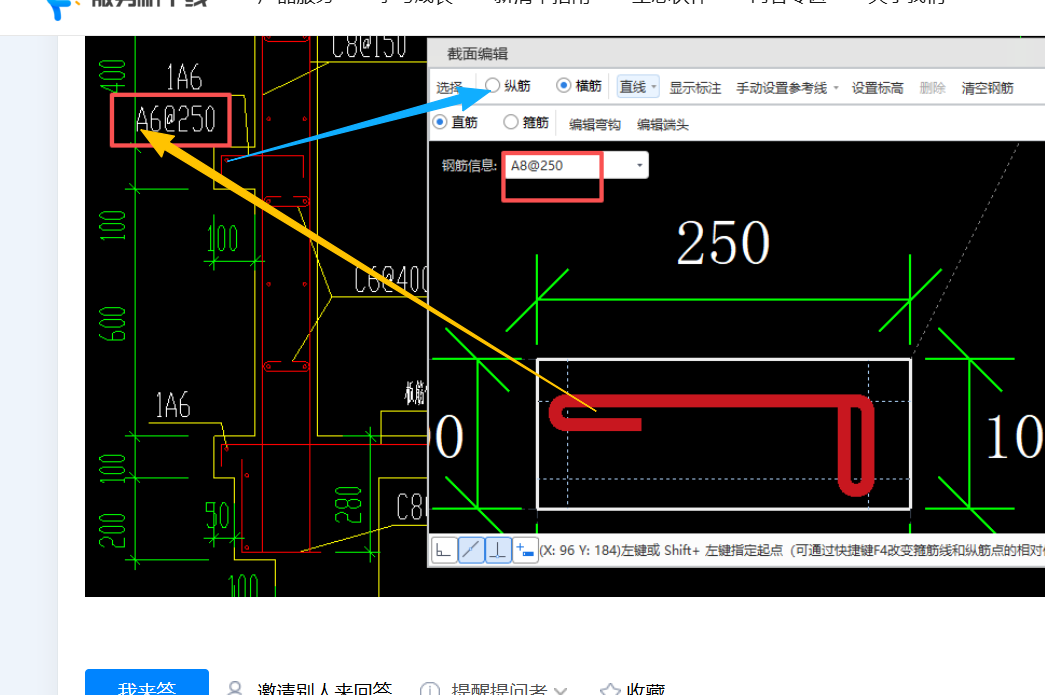
Task: Expand the 提醒提问者 chevron
Action: click(x=560, y=690)
